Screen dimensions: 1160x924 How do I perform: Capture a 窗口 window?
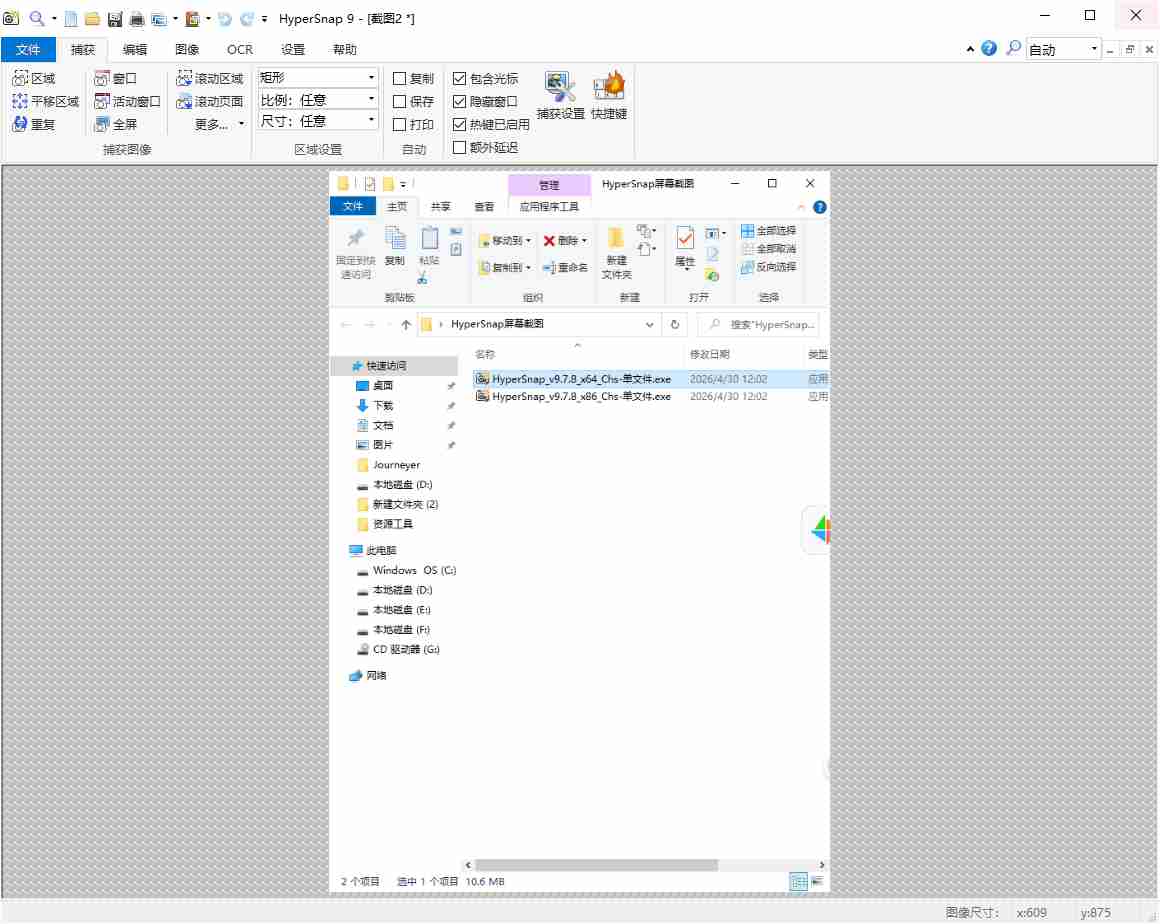click(x=115, y=78)
